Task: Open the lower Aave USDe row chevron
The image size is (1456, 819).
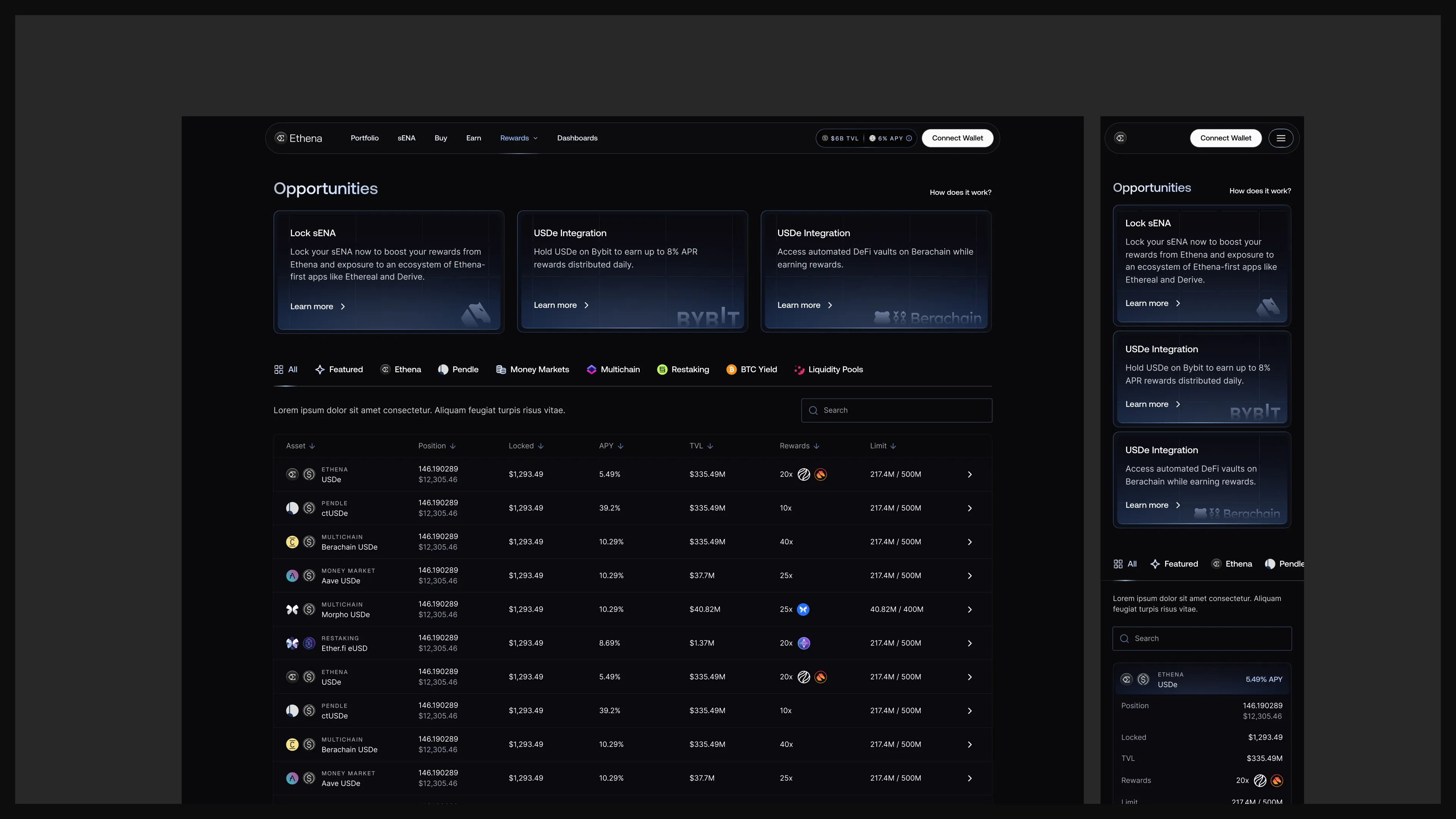Action: click(x=970, y=778)
